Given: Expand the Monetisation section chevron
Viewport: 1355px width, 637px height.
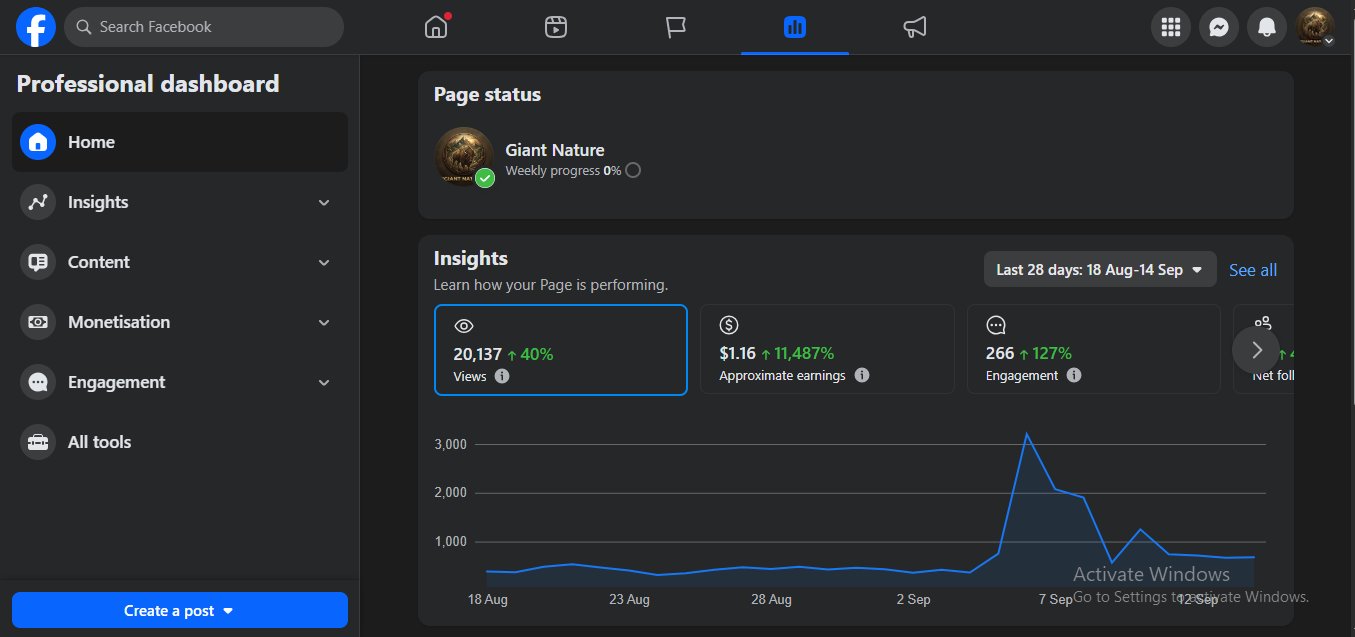Looking at the screenshot, I should point(323,322).
